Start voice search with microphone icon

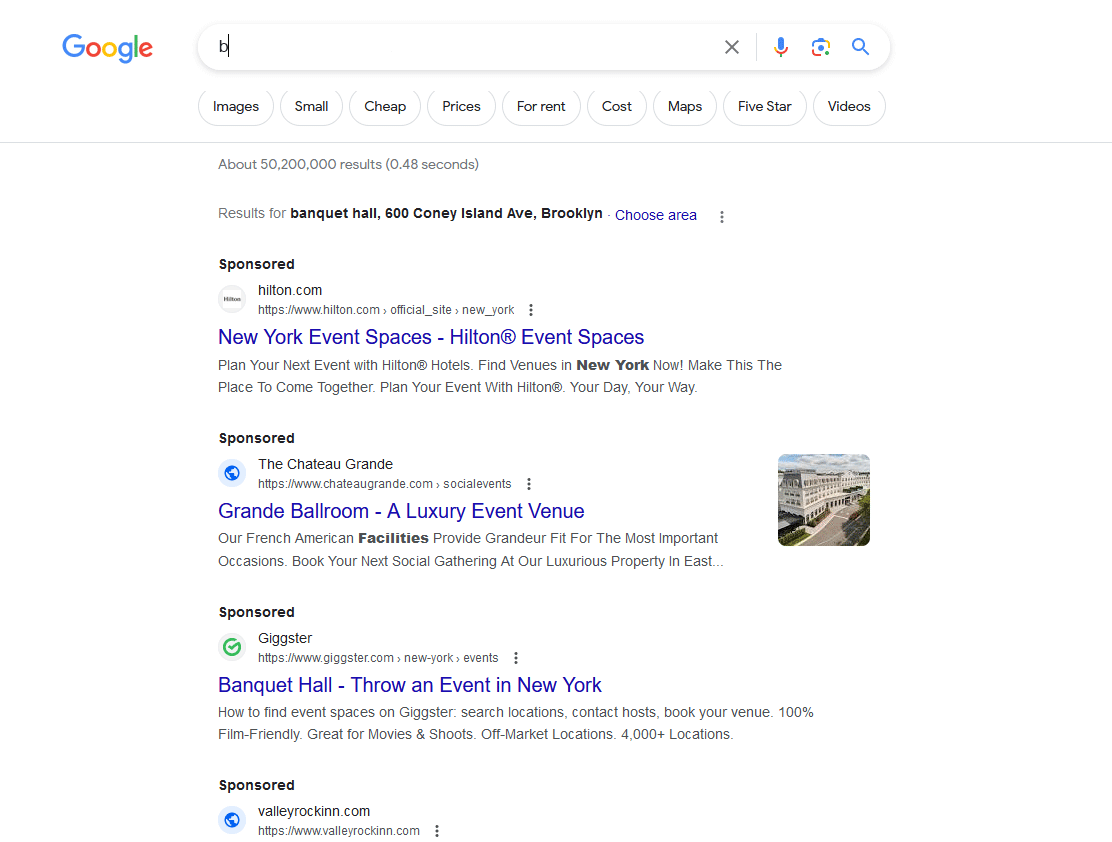pos(781,47)
